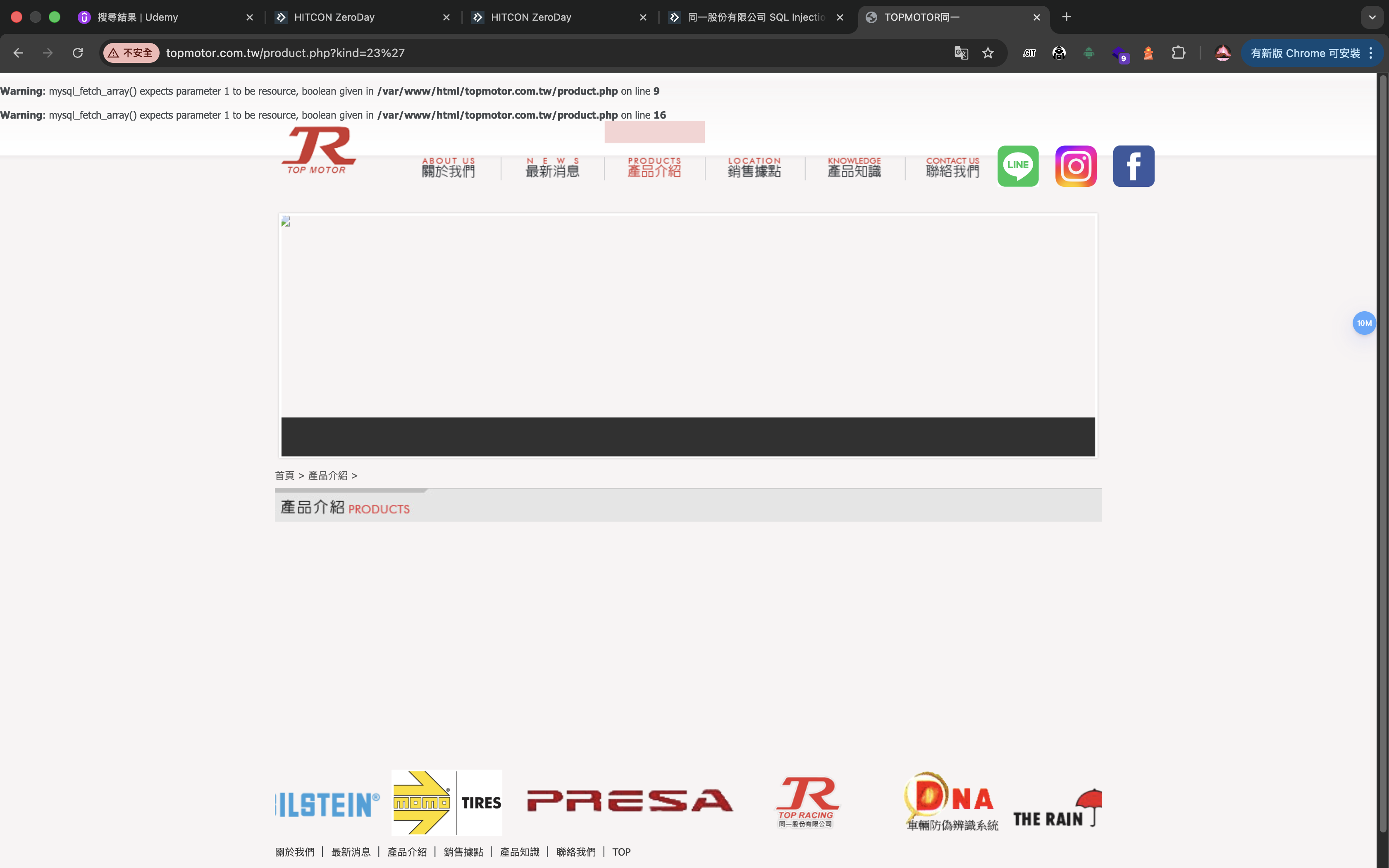Click the TOP MOTOR logo in header
Screen dimensions: 1389x868
pos(319,150)
